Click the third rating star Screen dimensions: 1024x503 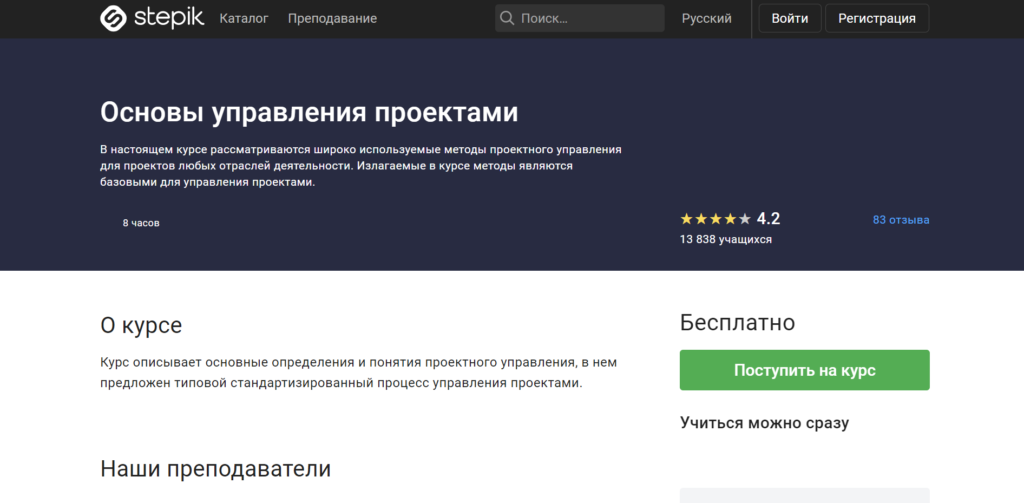pyautogui.click(x=715, y=219)
